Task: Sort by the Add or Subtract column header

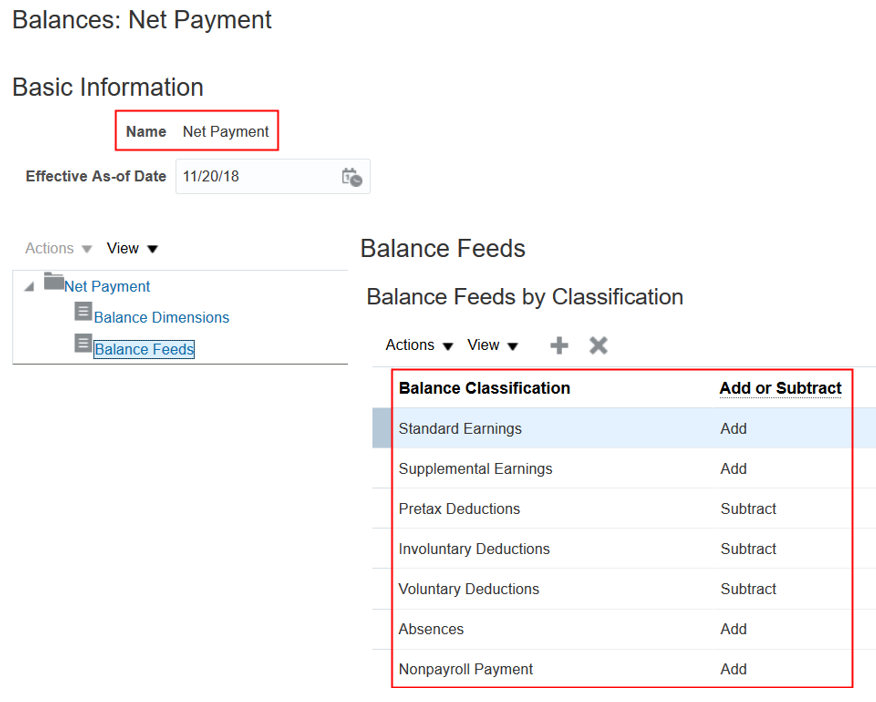Action: [780, 388]
